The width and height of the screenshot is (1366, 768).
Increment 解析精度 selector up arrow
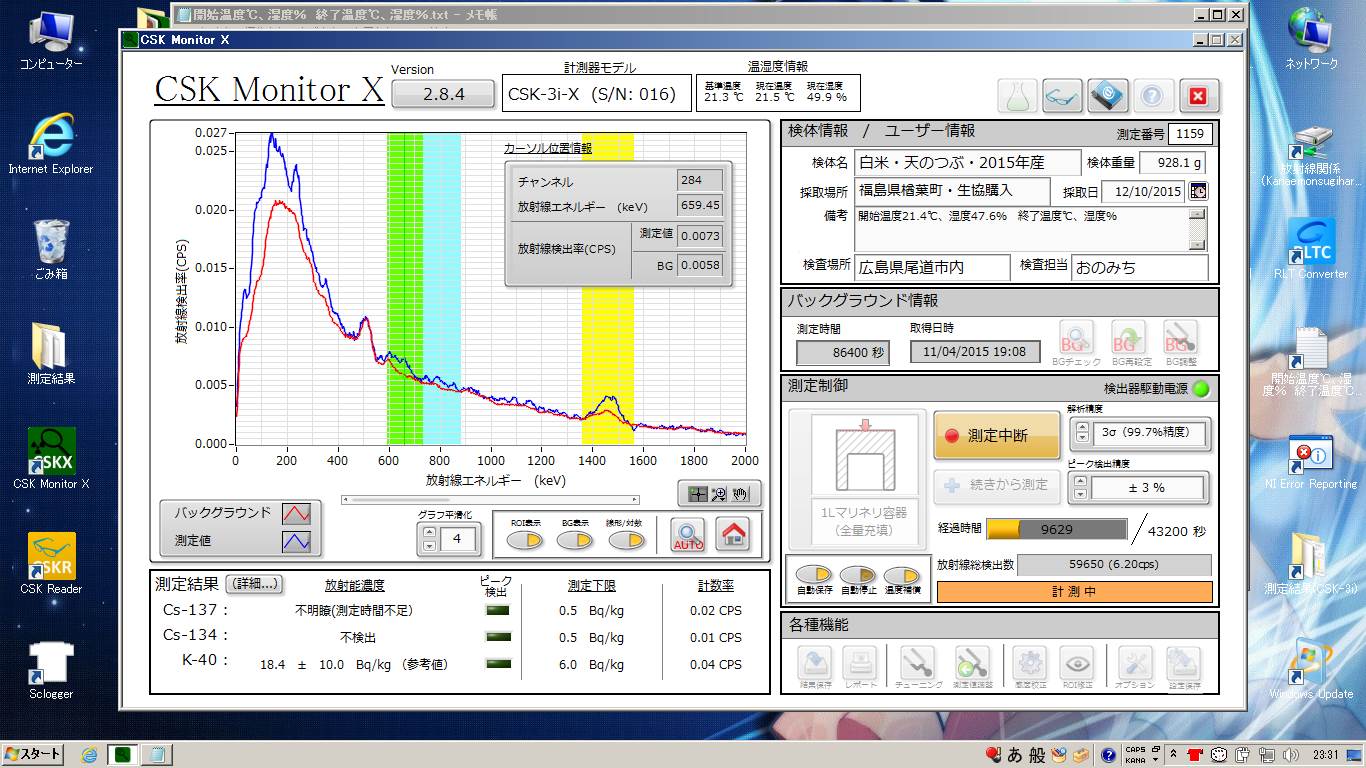[1081, 428]
